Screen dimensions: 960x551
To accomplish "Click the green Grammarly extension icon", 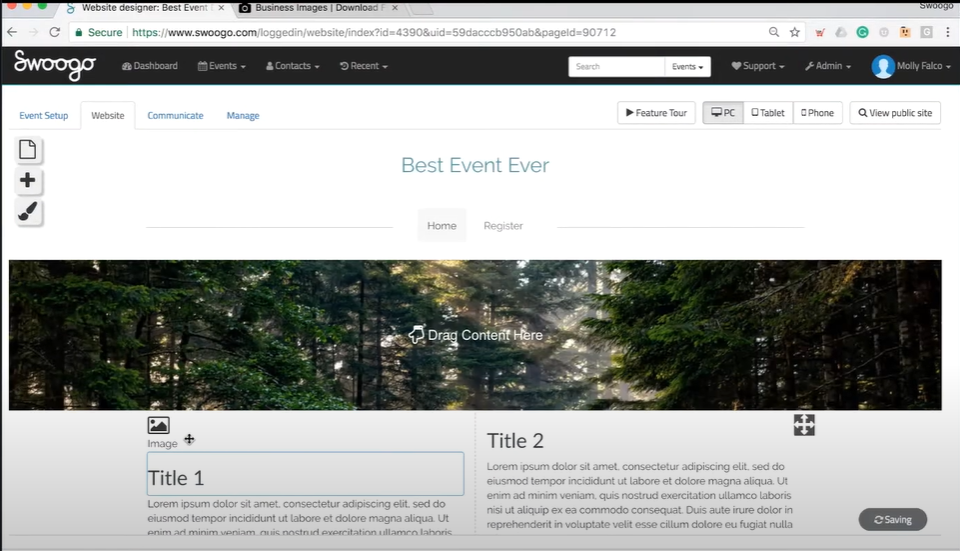I will 862,32.
